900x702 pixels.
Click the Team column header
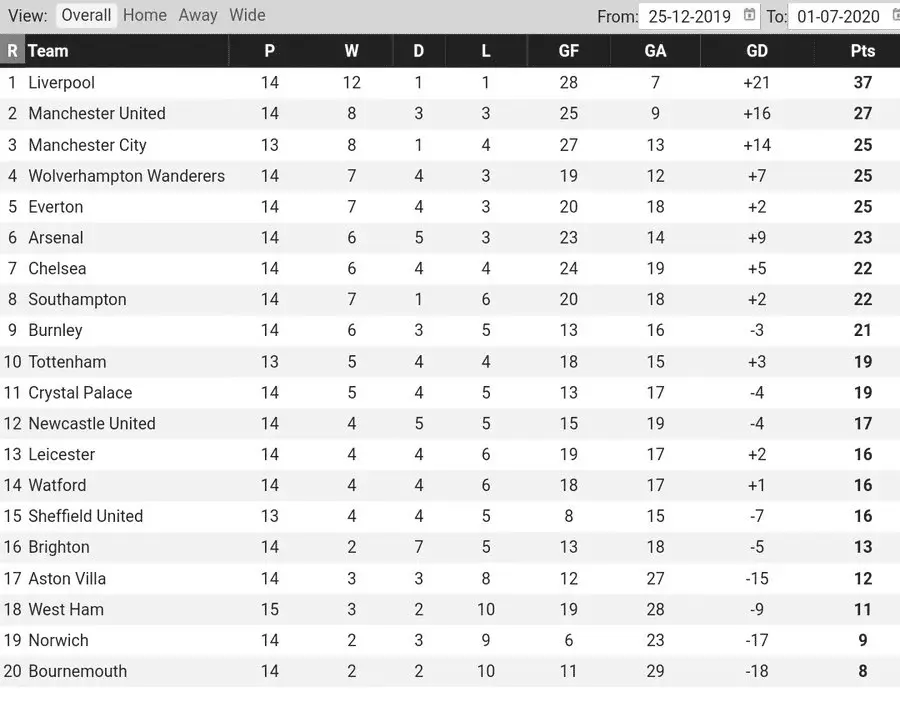[48, 51]
